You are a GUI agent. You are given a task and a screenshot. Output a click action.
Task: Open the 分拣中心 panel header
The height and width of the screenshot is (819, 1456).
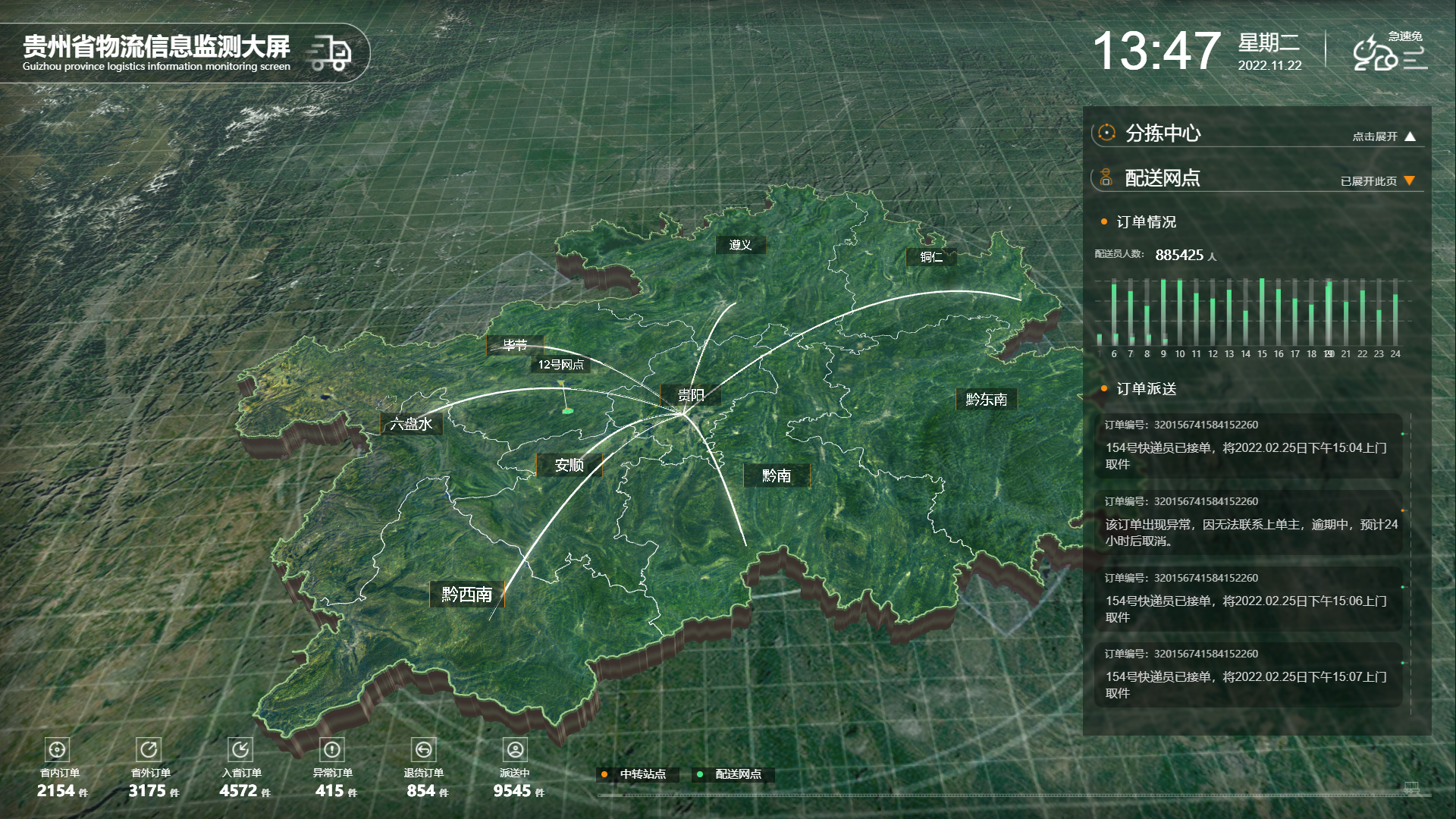coord(1257,133)
